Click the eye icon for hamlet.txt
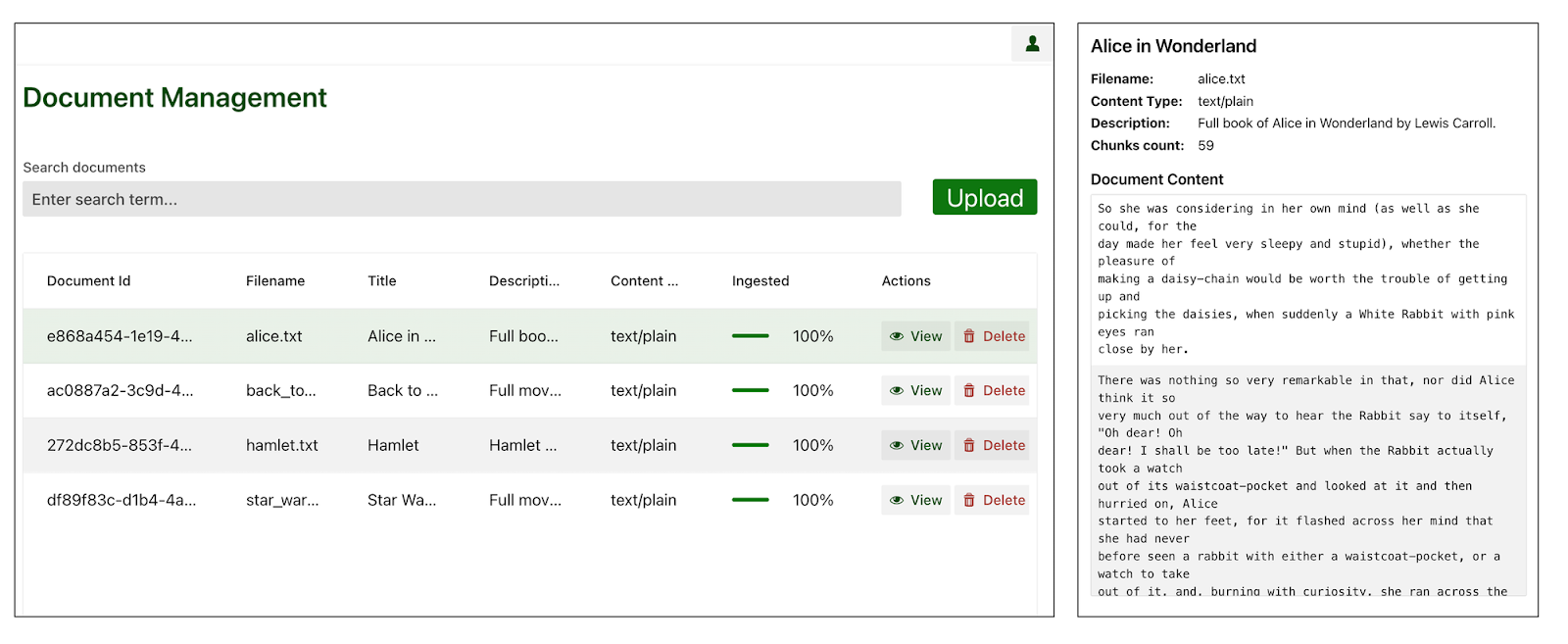Viewport: 1568px width, 644px height. [x=896, y=446]
